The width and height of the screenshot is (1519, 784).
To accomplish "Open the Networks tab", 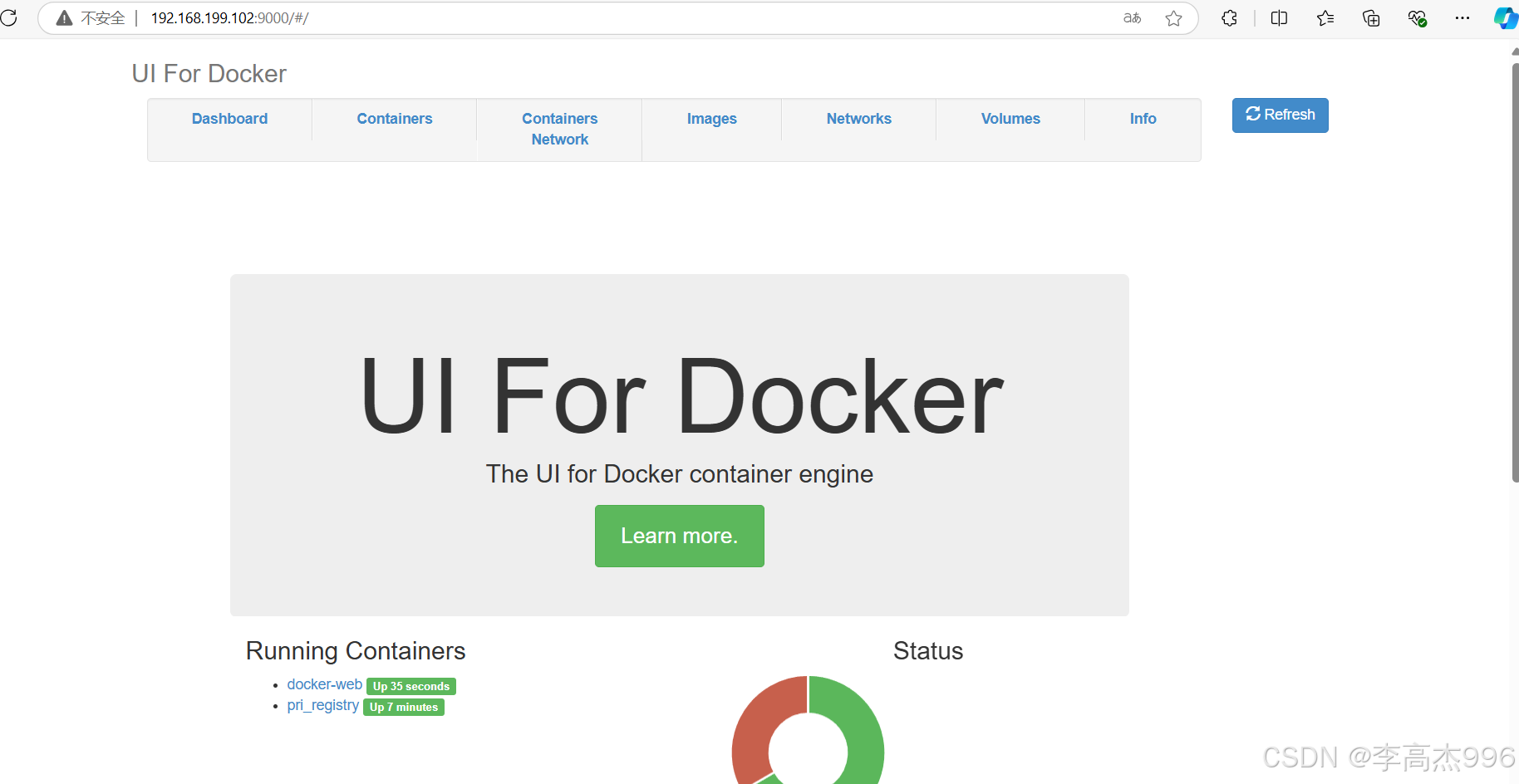I will click(x=858, y=119).
